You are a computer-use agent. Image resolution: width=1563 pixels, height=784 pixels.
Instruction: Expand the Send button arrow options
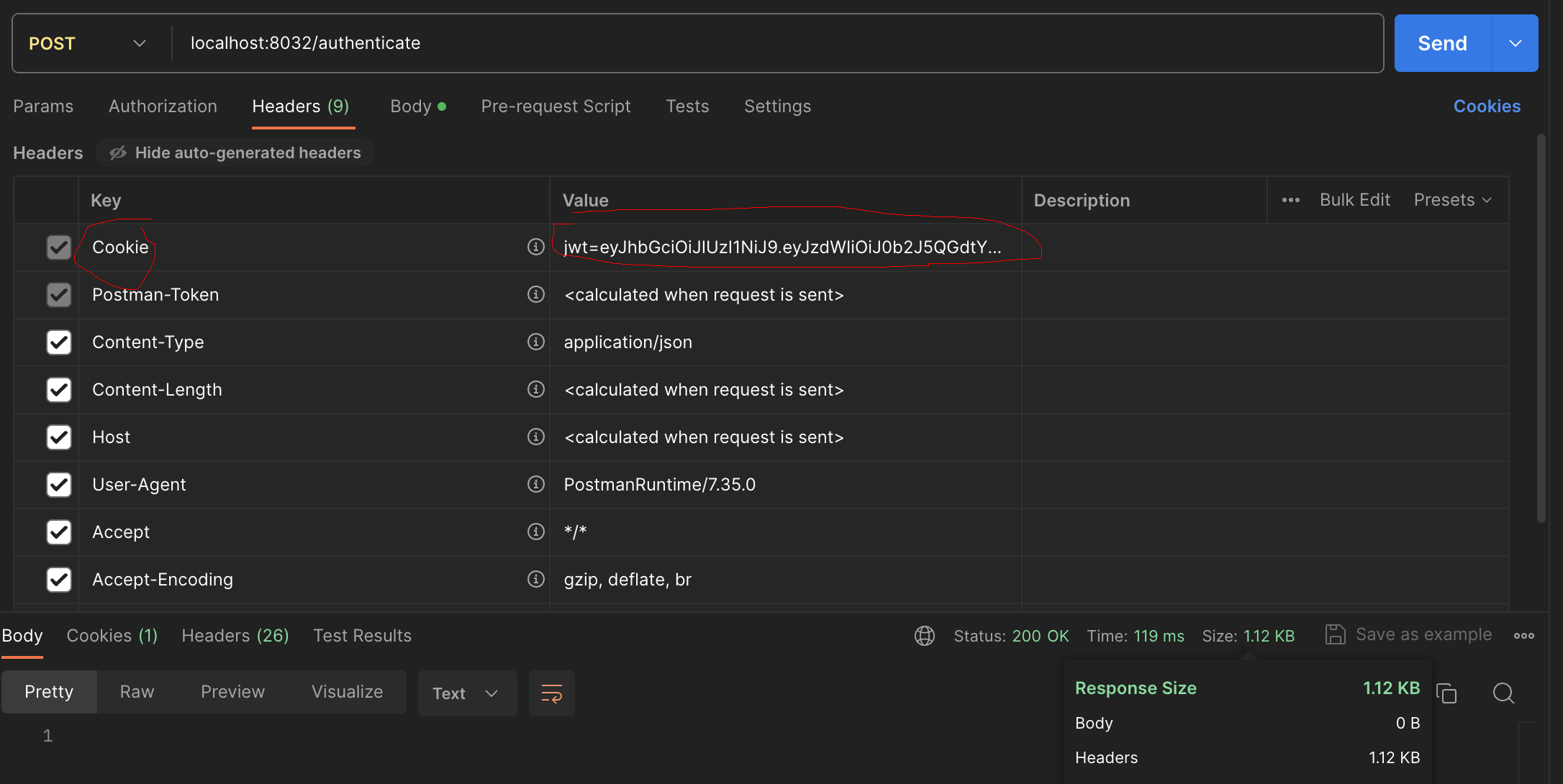[1516, 43]
